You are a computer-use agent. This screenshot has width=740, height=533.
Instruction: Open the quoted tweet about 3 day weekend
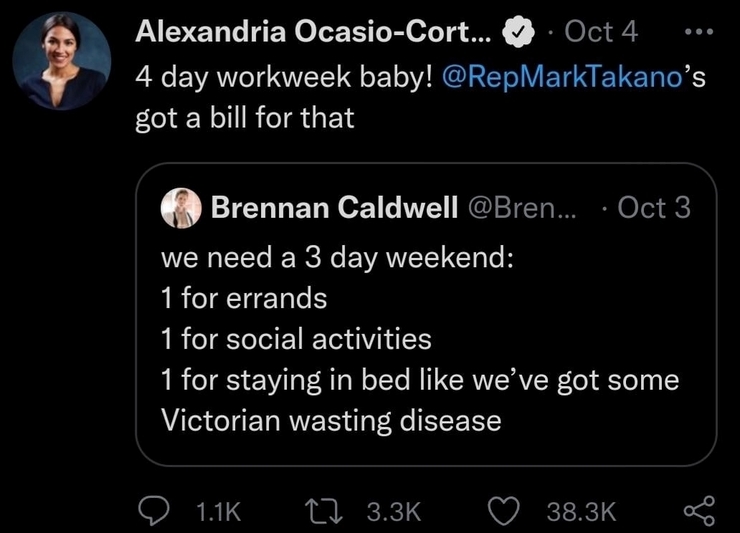426,314
